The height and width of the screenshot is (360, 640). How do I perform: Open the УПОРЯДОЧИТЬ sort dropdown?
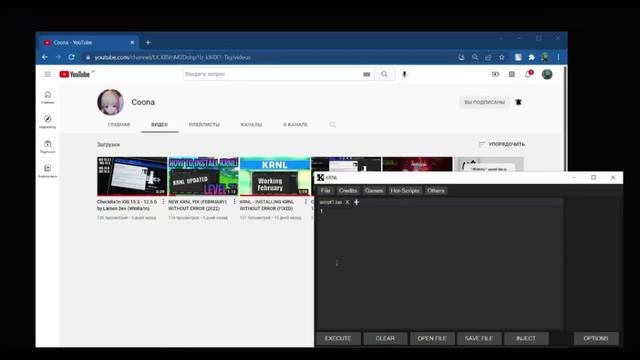point(502,144)
